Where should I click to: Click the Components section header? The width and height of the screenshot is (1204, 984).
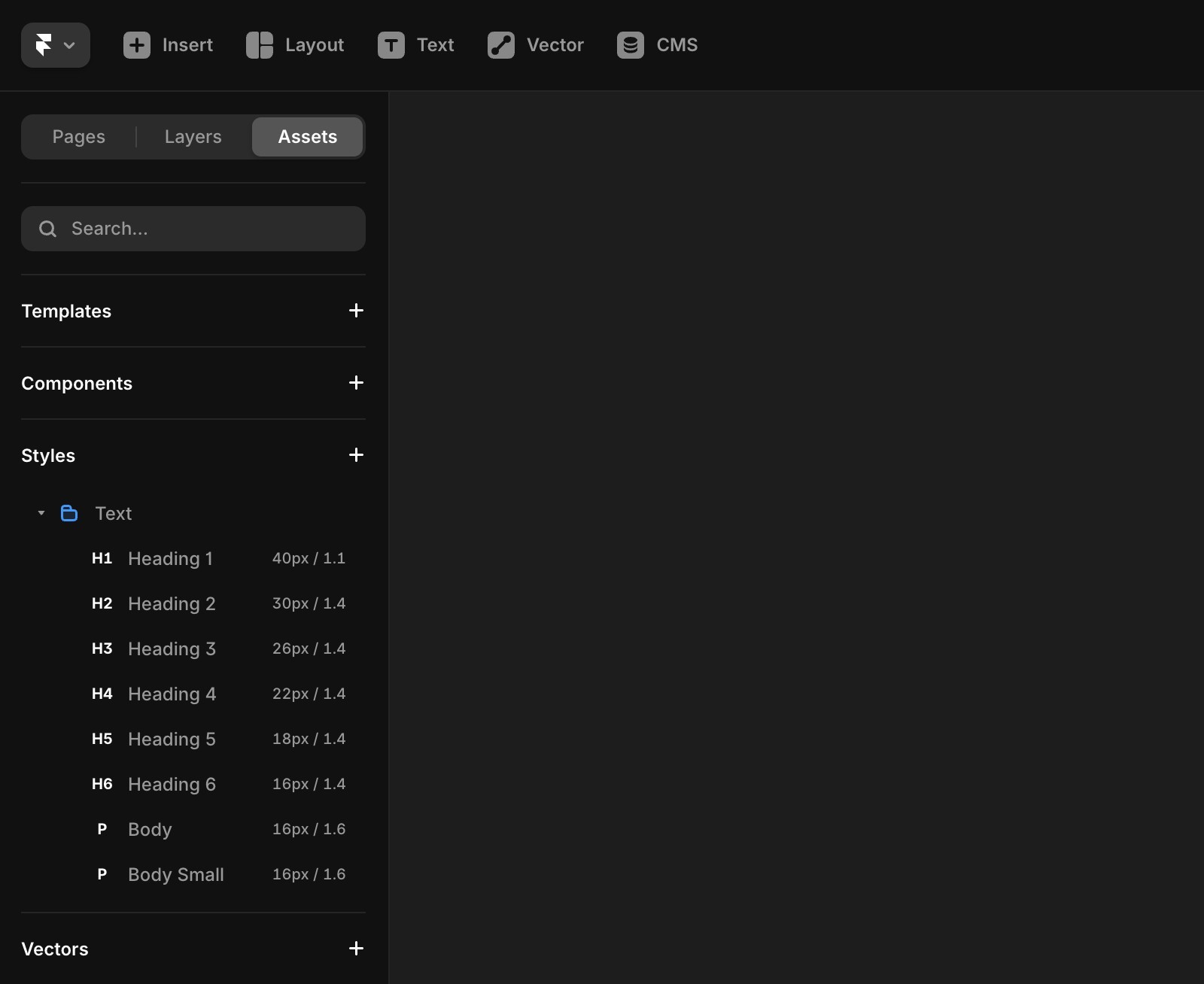click(x=77, y=384)
